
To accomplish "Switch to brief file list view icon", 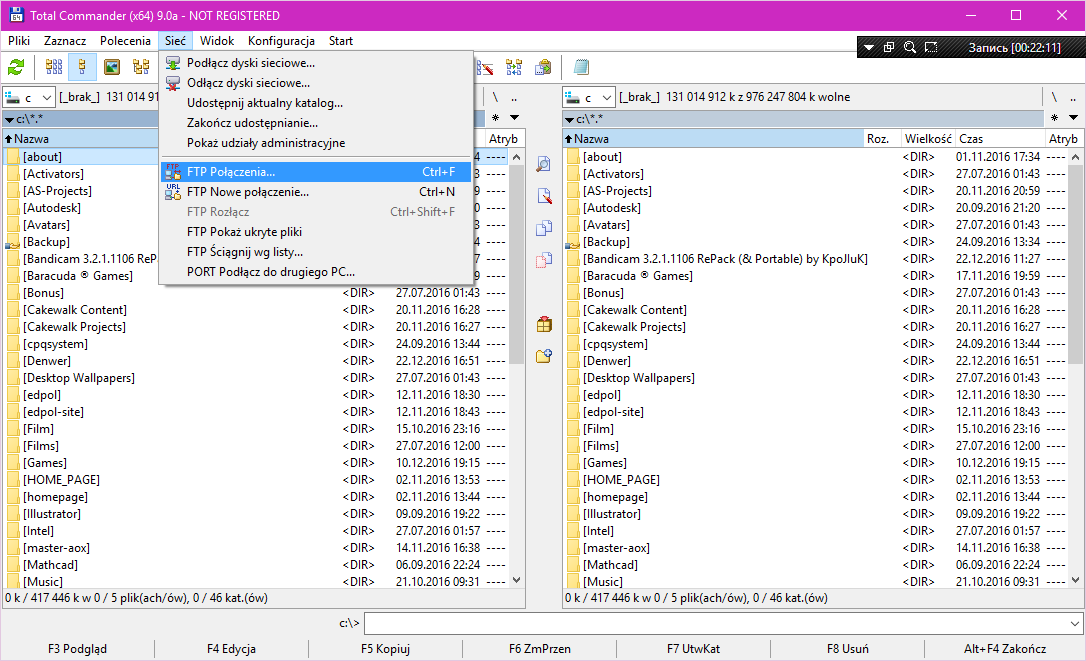I will (54, 67).
